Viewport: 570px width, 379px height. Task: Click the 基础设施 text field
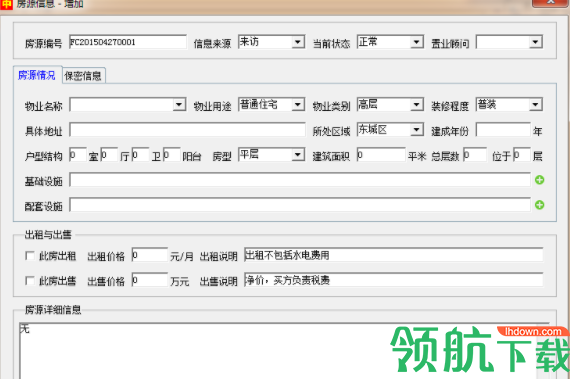point(300,180)
